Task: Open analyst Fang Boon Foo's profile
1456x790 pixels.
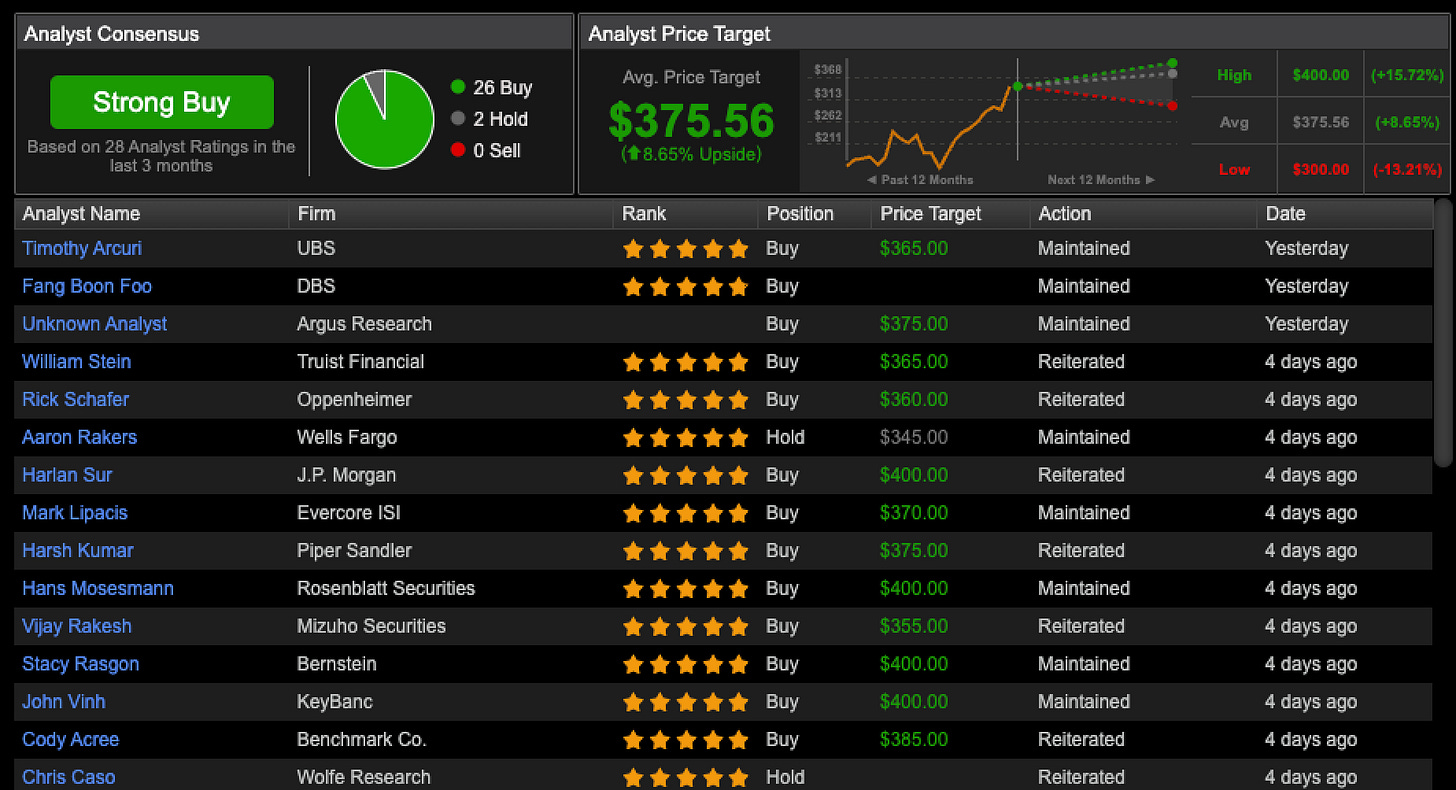Action: [x=87, y=286]
